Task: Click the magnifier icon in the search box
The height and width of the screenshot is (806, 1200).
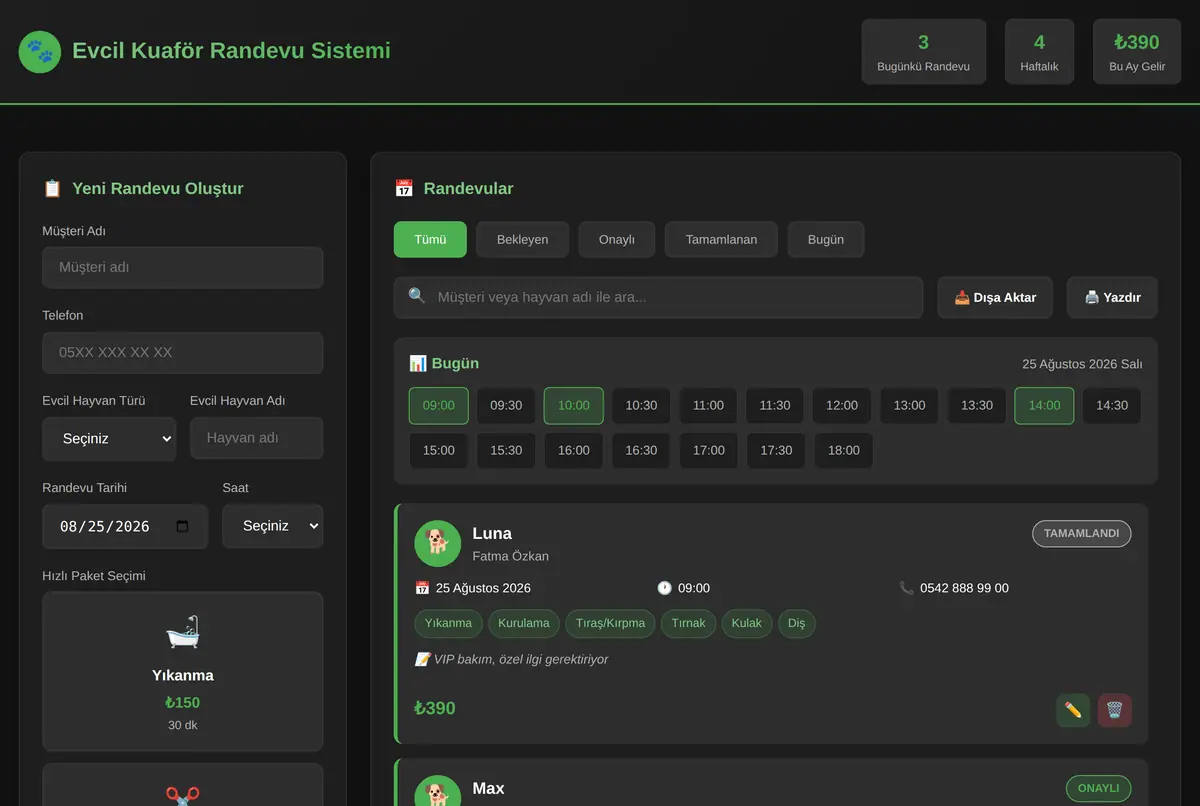Action: tap(417, 296)
